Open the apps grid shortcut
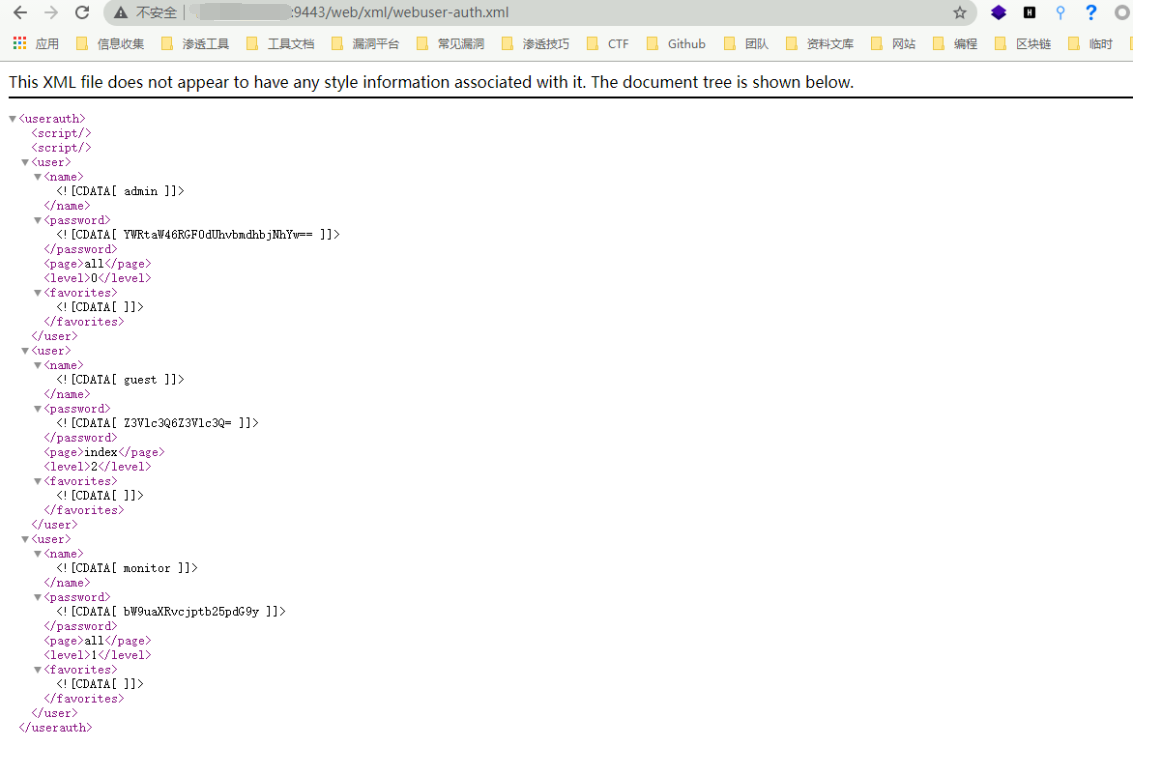1167x765 pixels. (x=19, y=43)
